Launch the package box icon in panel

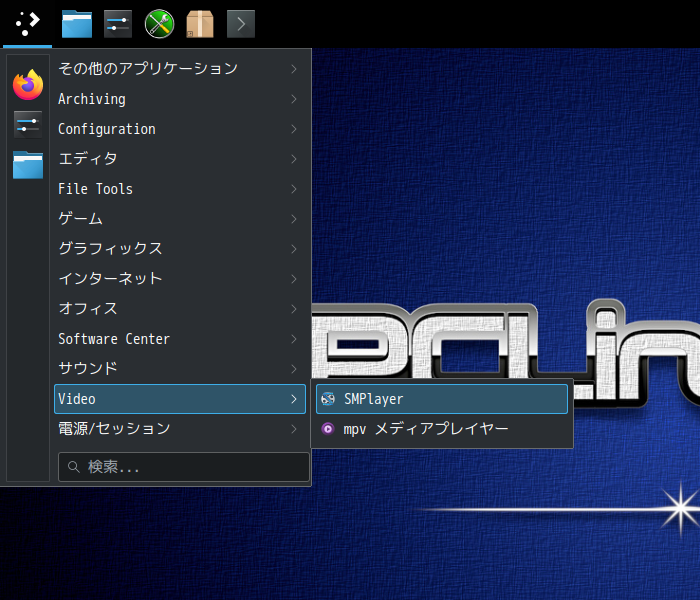click(200, 24)
